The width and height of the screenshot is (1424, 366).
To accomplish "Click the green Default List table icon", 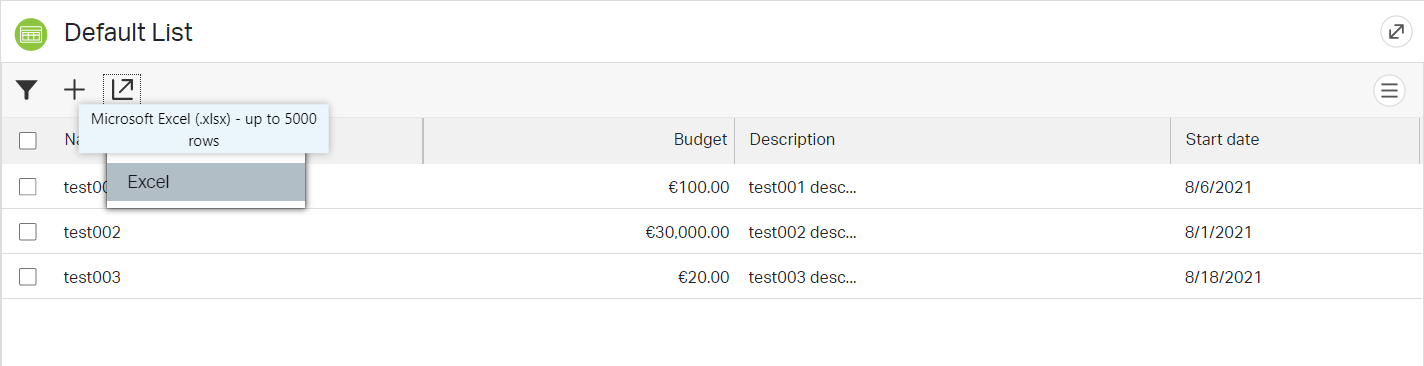I will tap(31, 34).
